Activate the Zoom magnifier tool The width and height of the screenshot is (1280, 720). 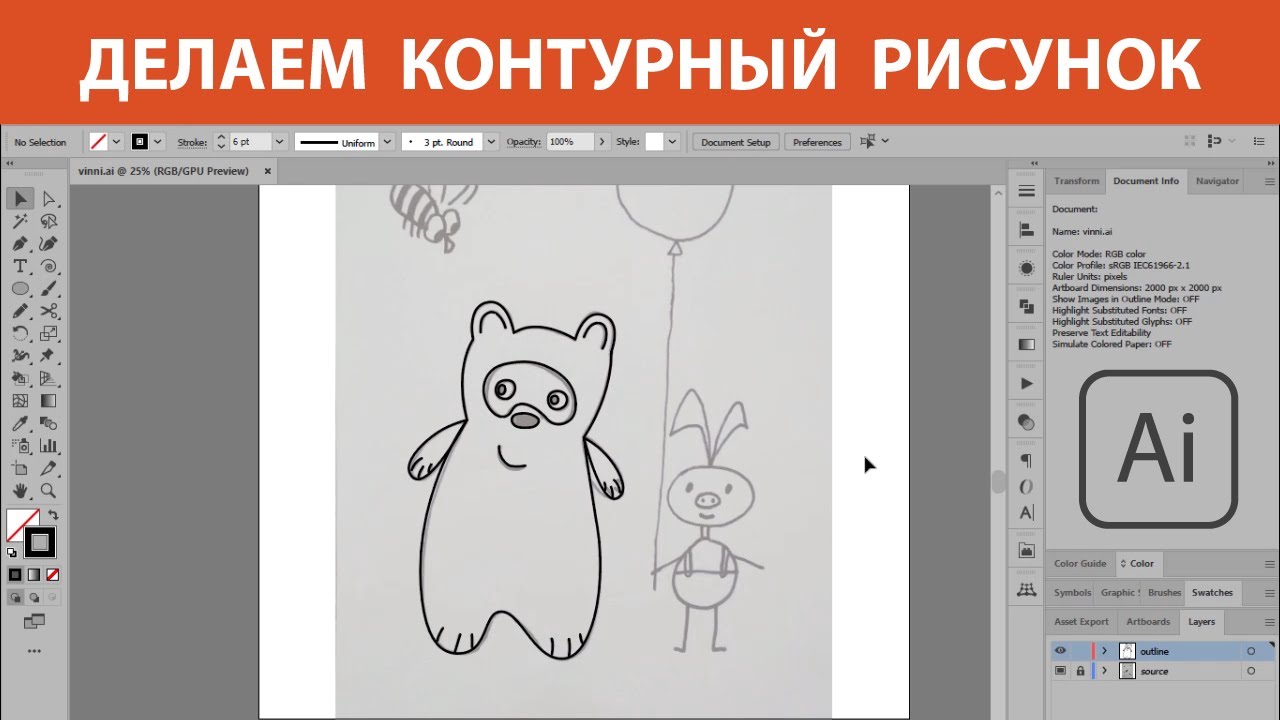[x=48, y=491]
